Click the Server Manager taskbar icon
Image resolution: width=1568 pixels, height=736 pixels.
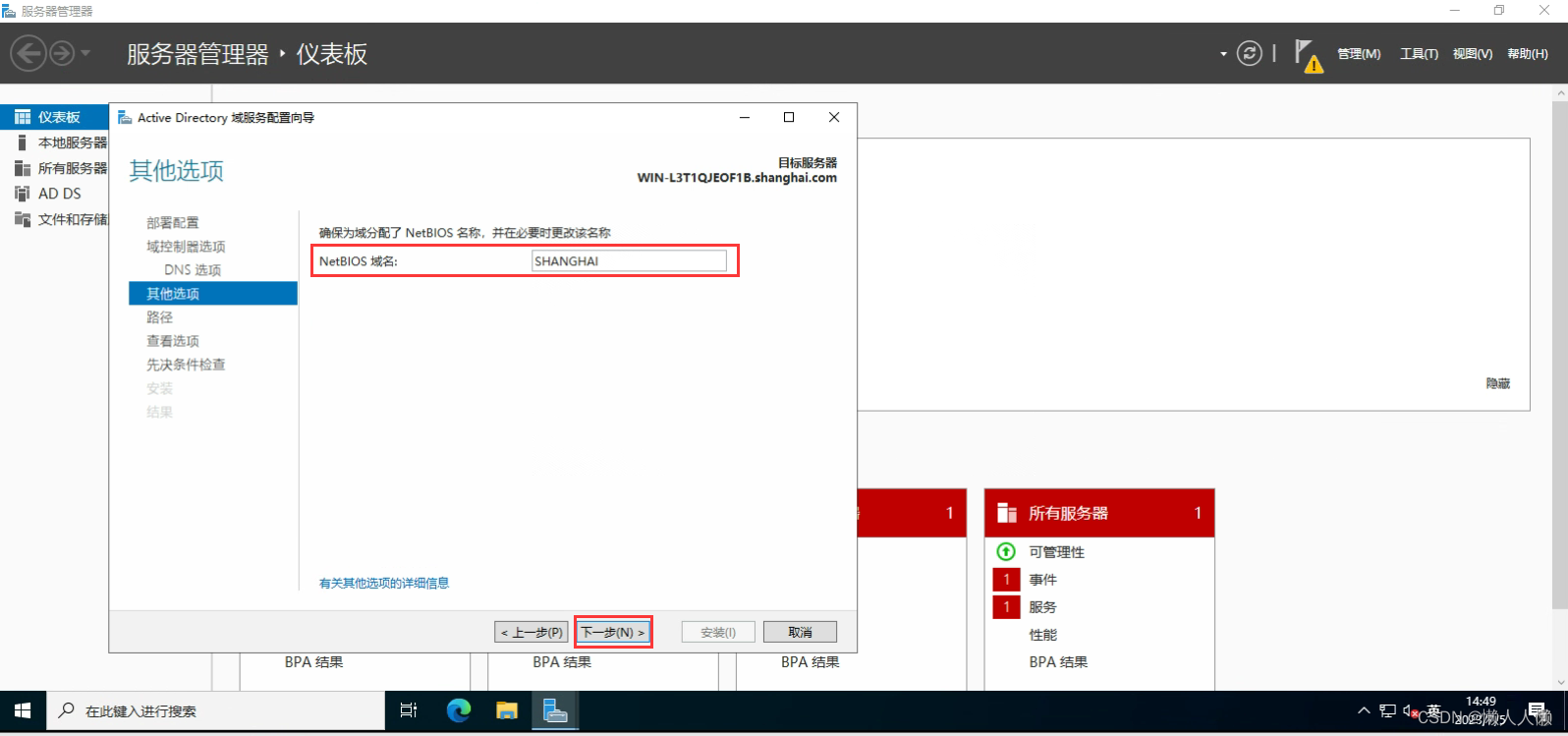point(555,710)
